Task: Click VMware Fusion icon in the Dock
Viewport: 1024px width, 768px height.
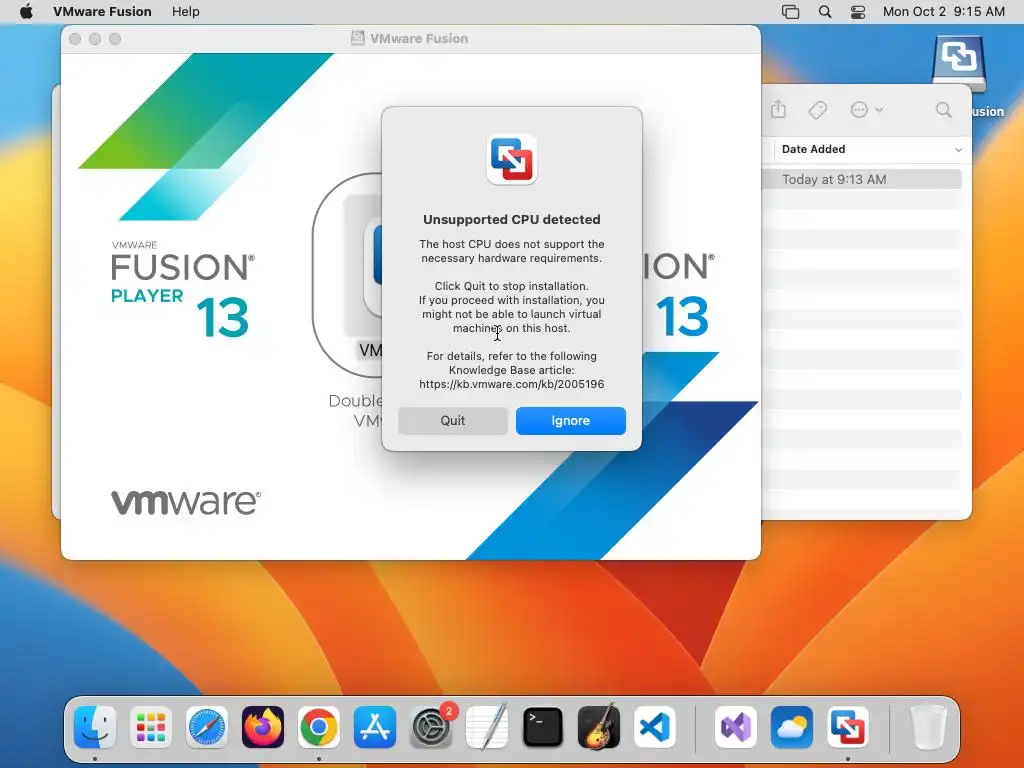Action: point(848,727)
